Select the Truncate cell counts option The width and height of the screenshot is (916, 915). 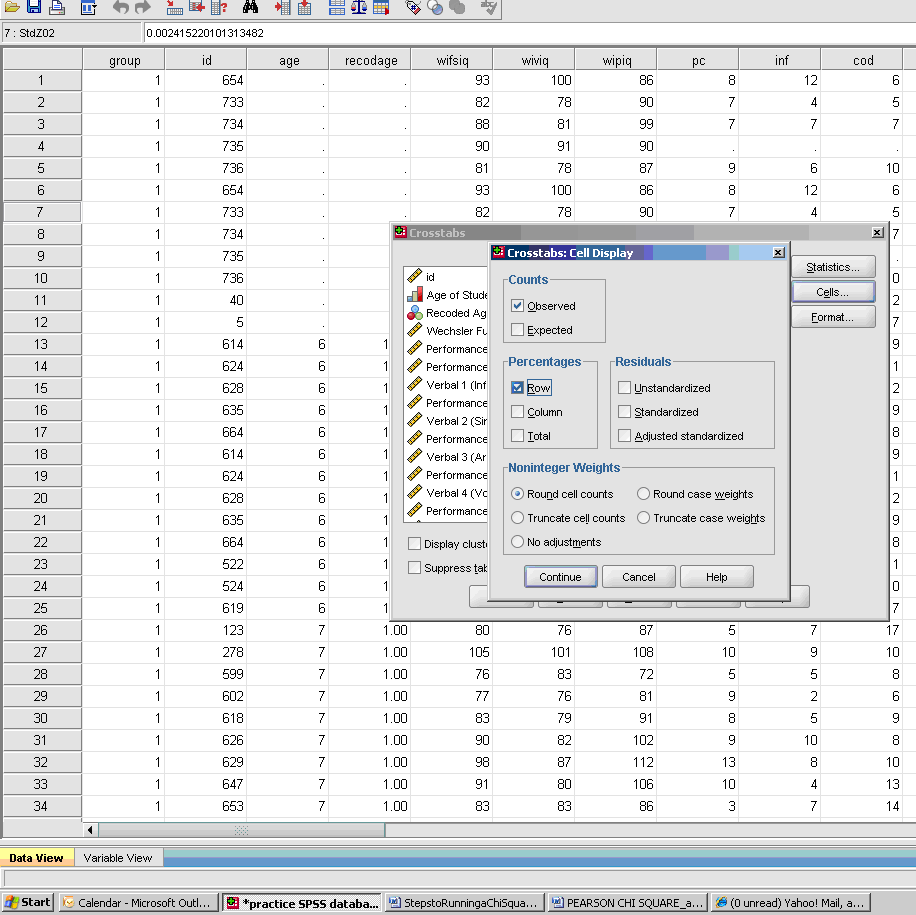point(517,518)
